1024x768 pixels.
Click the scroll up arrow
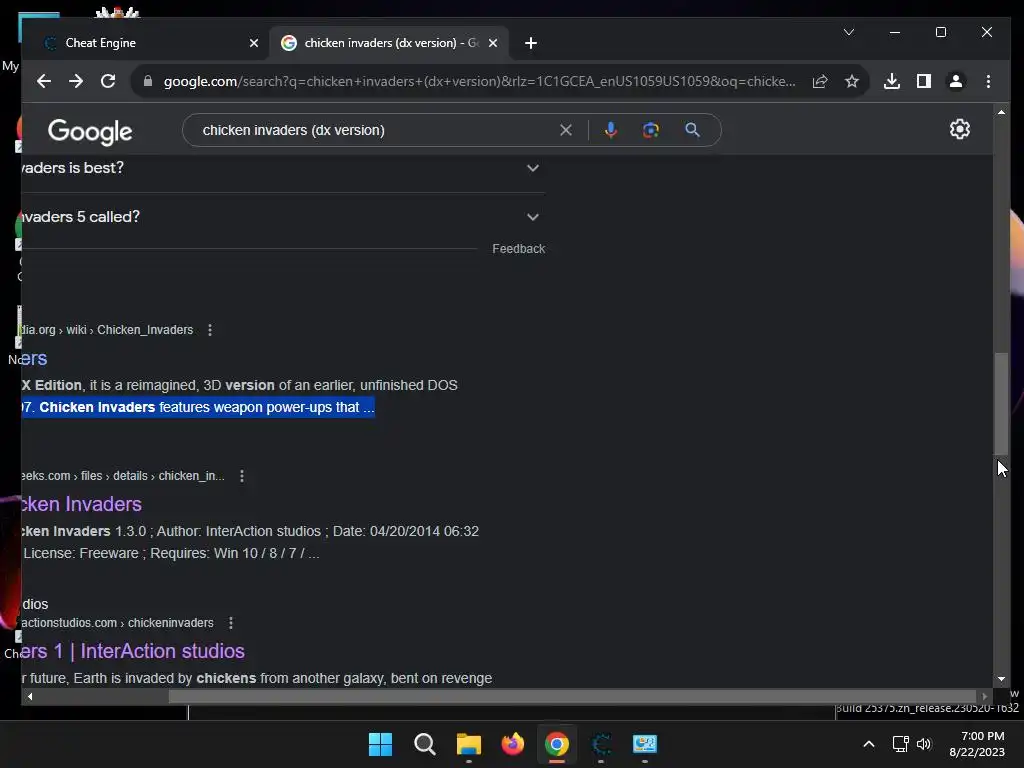tap(1001, 112)
